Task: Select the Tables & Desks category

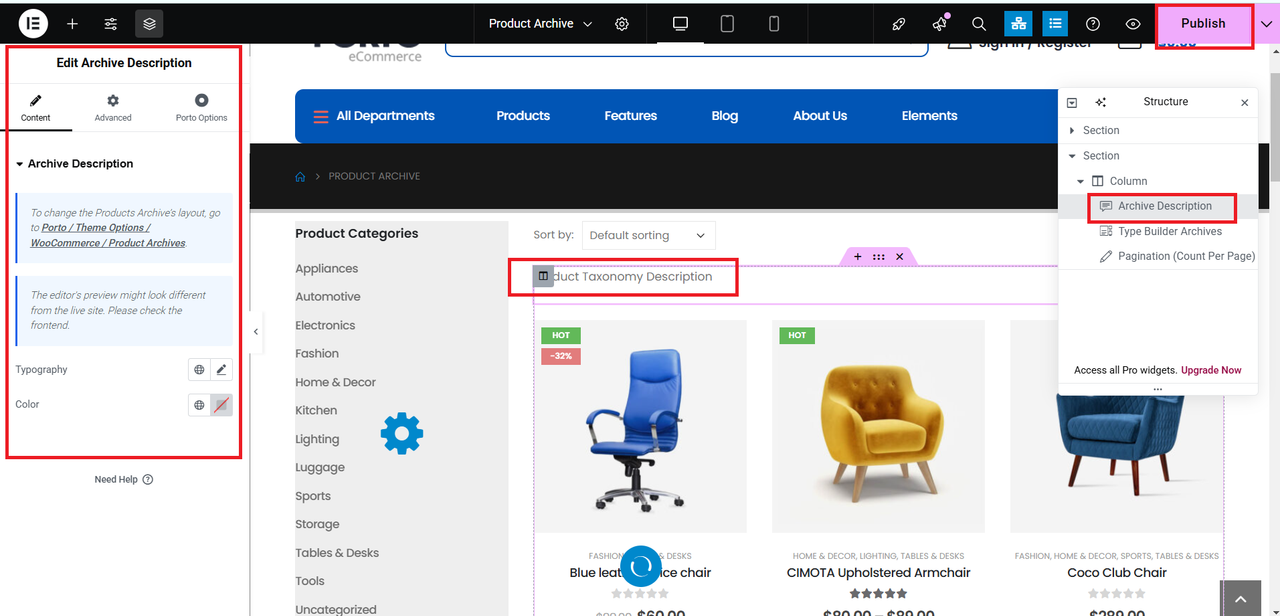Action: tap(337, 553)
